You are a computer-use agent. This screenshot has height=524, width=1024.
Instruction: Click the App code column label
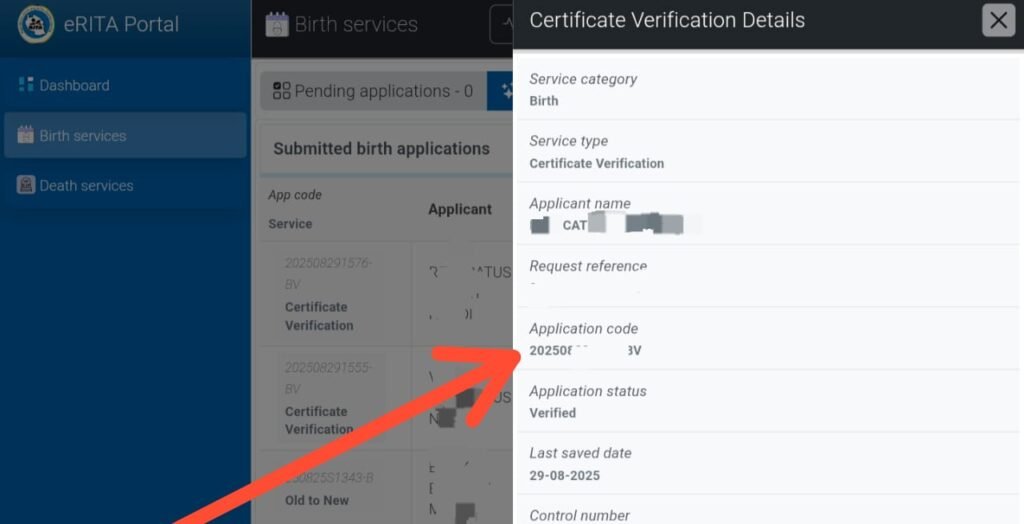click(295, 195)
